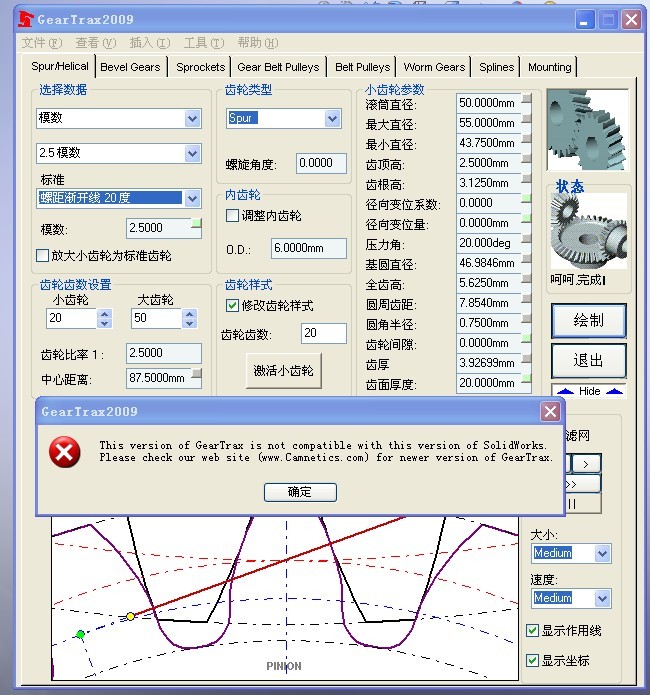Toggle 显示作用线 checkbox
This screenshot has height=695, width=650.
pyautogui.click(x=533, y=630)
